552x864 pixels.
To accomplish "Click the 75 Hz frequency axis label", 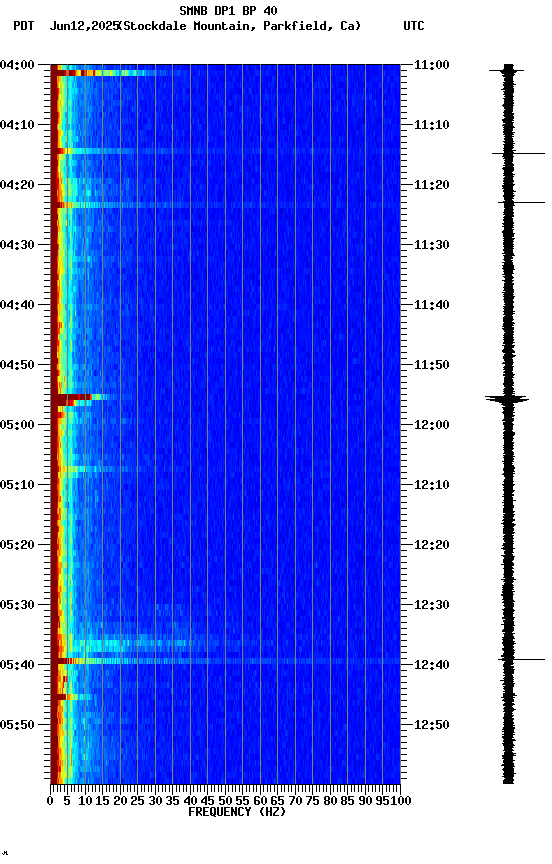I will (312, 801).
